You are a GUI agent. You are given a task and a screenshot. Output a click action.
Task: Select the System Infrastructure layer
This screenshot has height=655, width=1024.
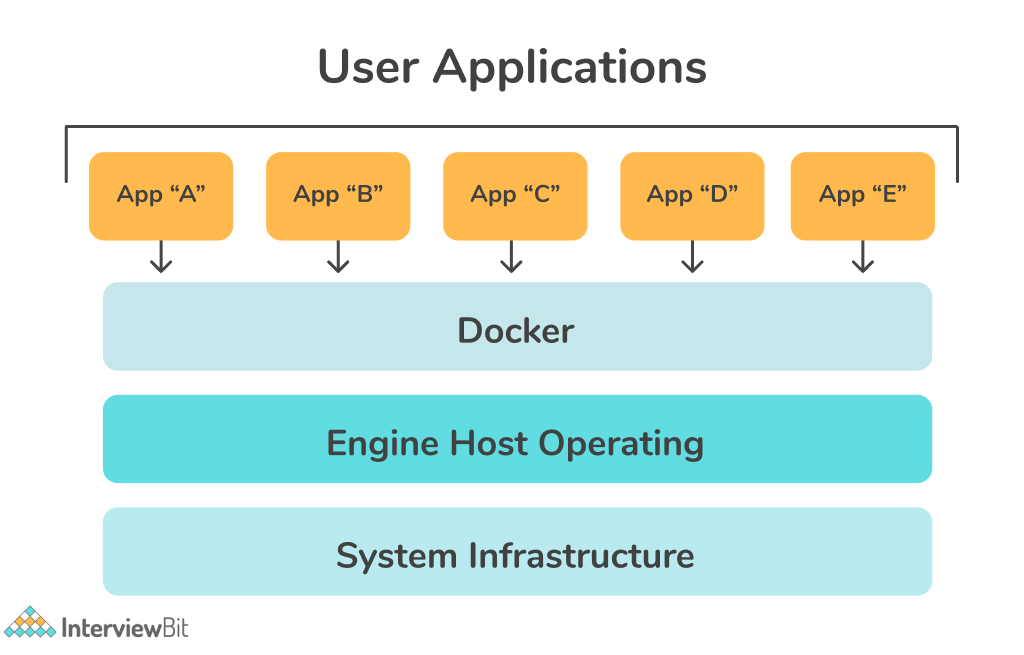click(517, 552)
